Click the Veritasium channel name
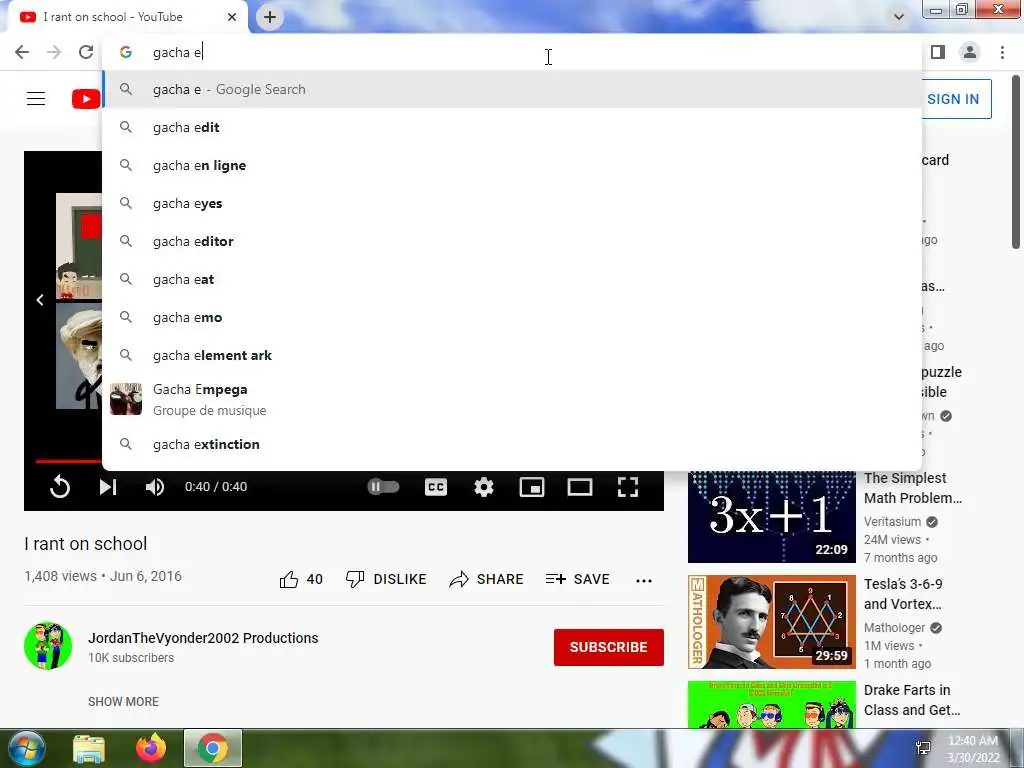 tap(892, 522)
